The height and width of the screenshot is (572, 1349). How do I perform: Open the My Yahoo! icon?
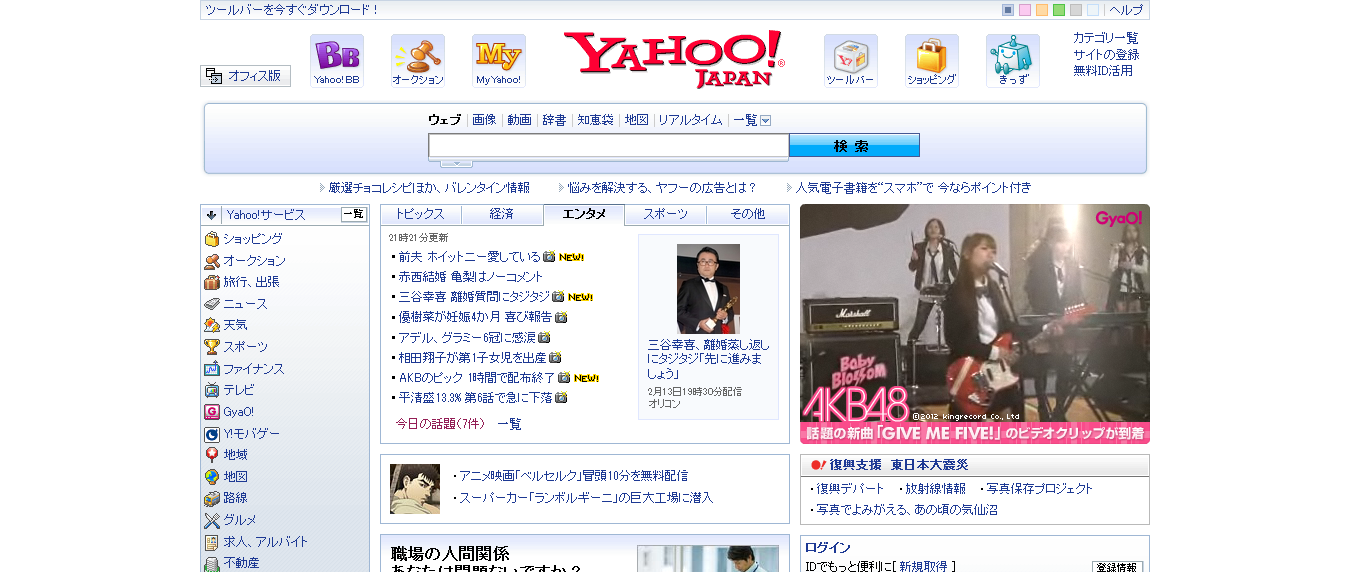(x=499, y=61)
